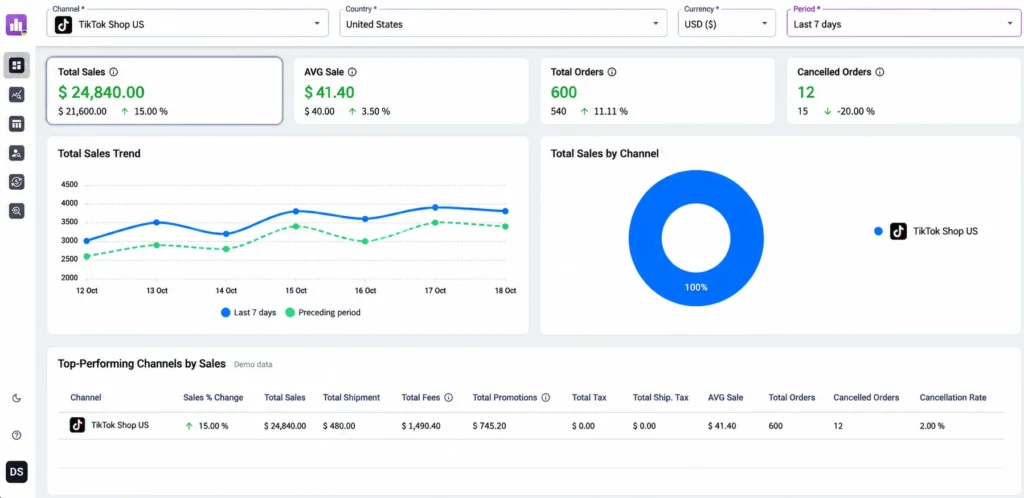Open the dollar refresh sidebar icon
1024x498 pixels.
pyautogui.click(x=17, y=181)
